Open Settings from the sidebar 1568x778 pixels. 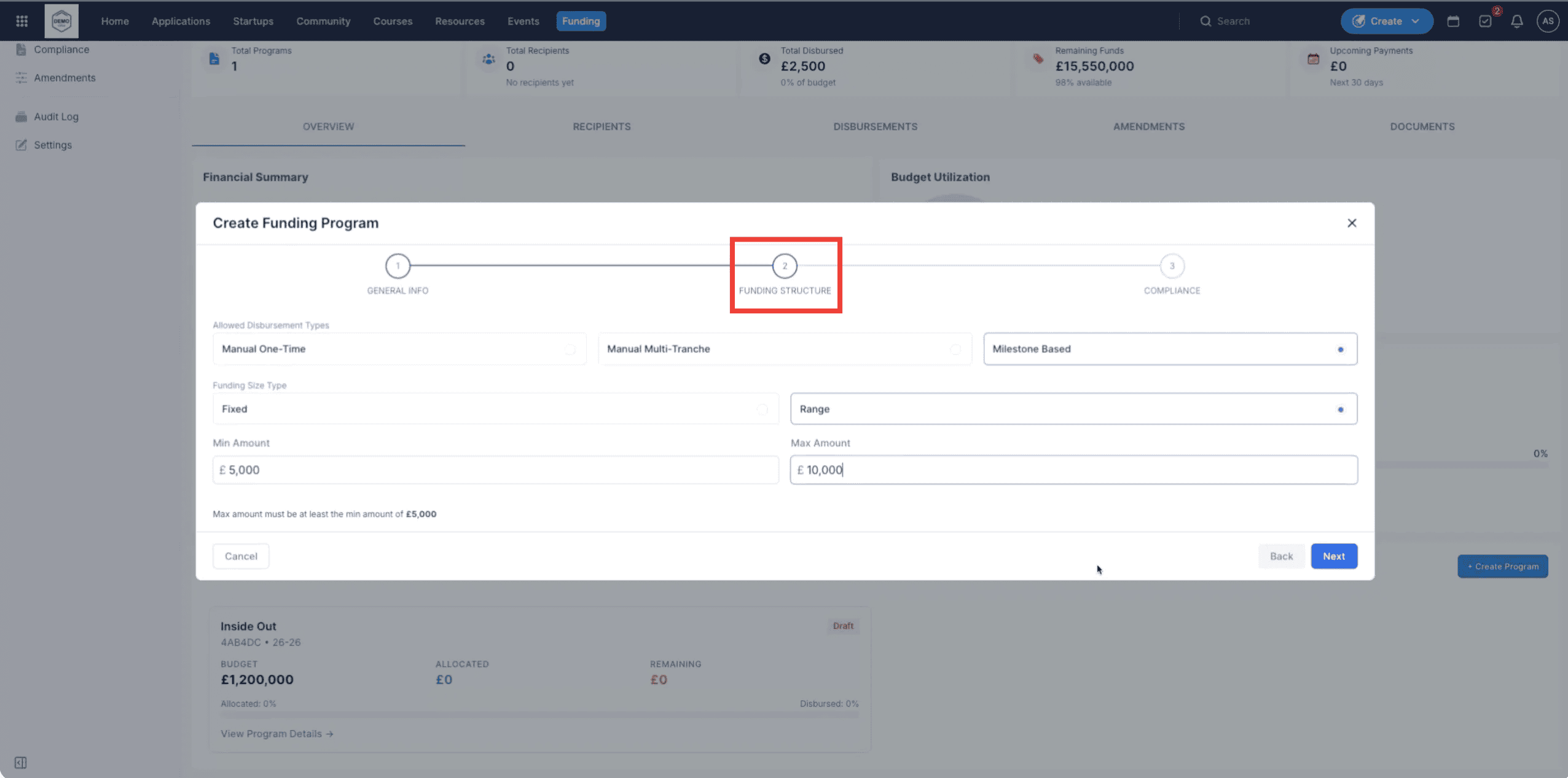click(x=53, y=145)
